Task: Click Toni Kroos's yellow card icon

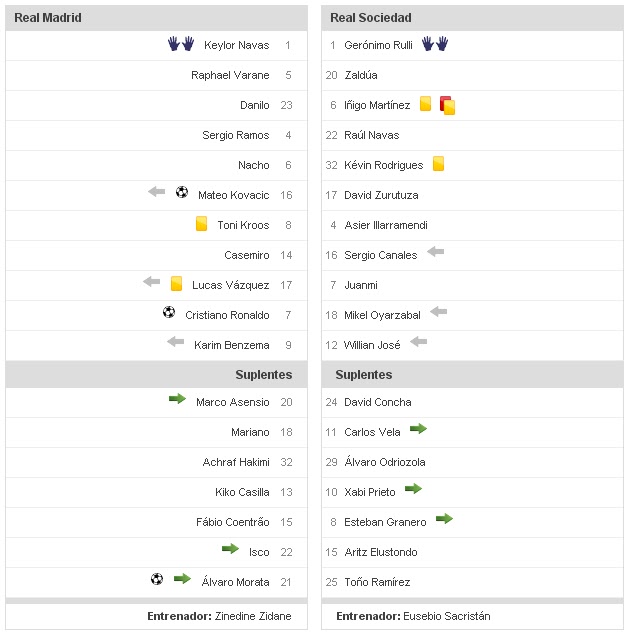Action: coord(202,224)
